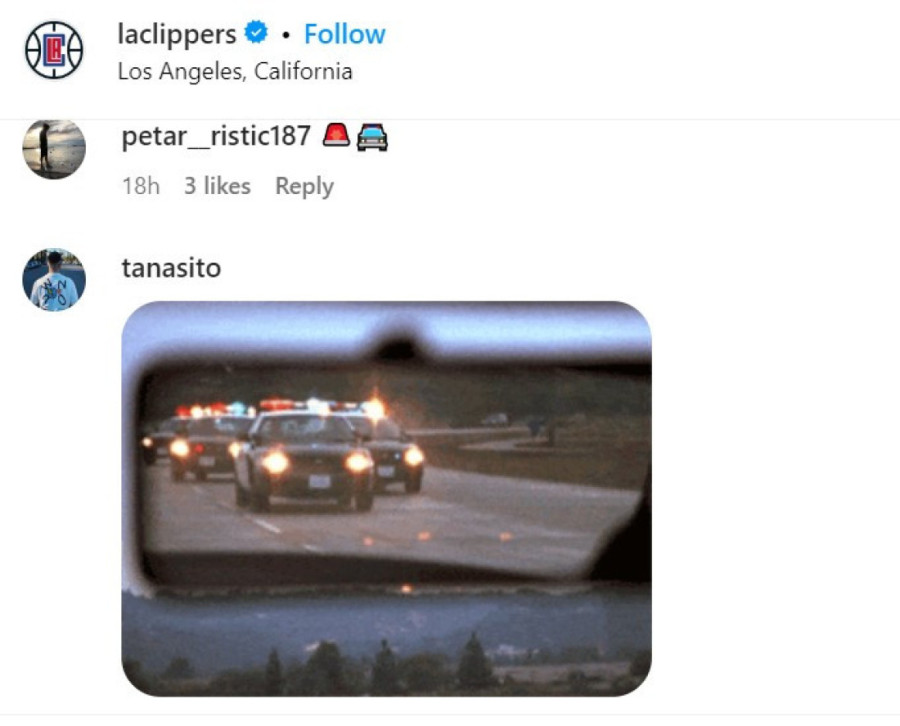Click the mirror mount at top of GIF

(396, 347)
